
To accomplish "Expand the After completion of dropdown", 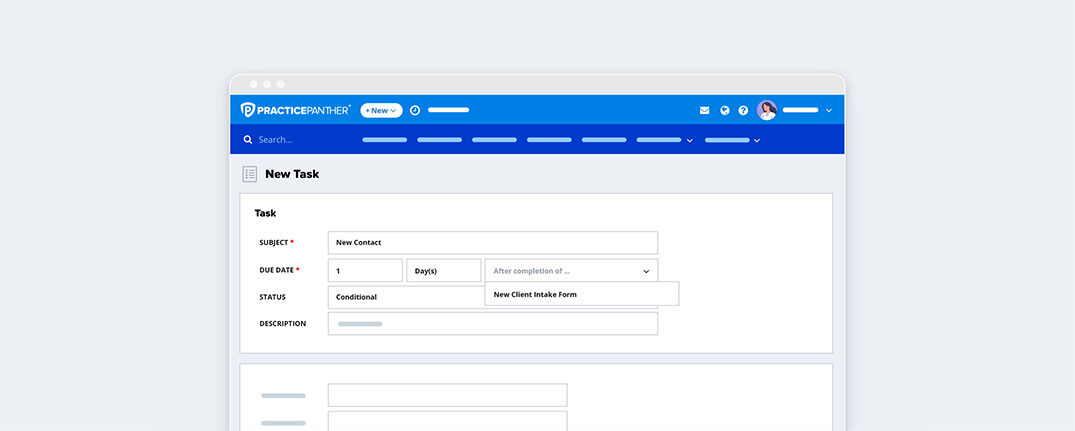I will (571, 271).
